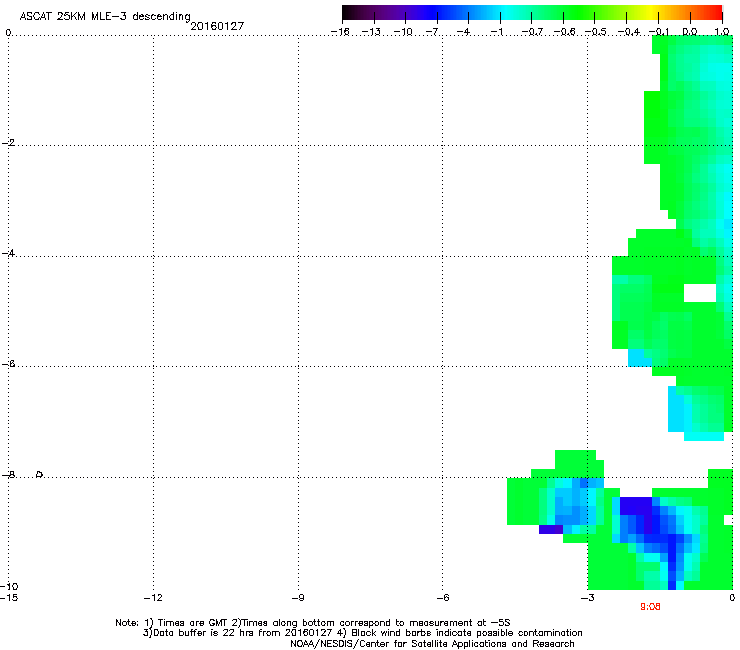Select the date text '20160127' under the title
This screenshot has width=740, height=650.
click(x=217, y=26)
